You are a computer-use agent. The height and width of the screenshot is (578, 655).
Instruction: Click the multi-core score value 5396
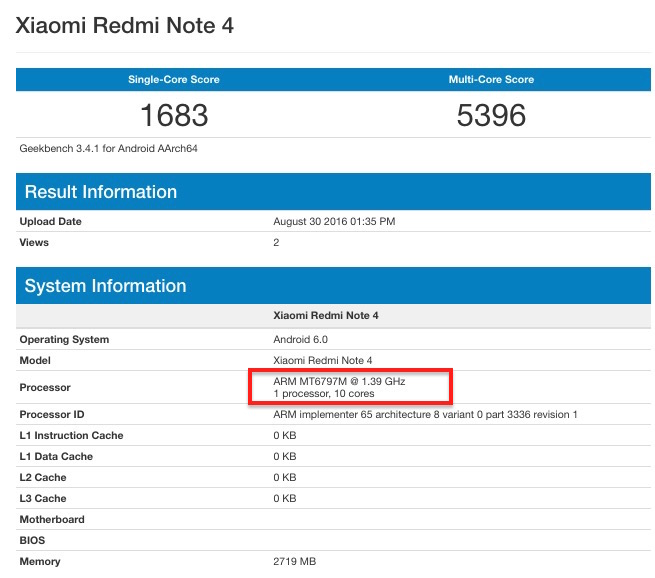(491, 115)
